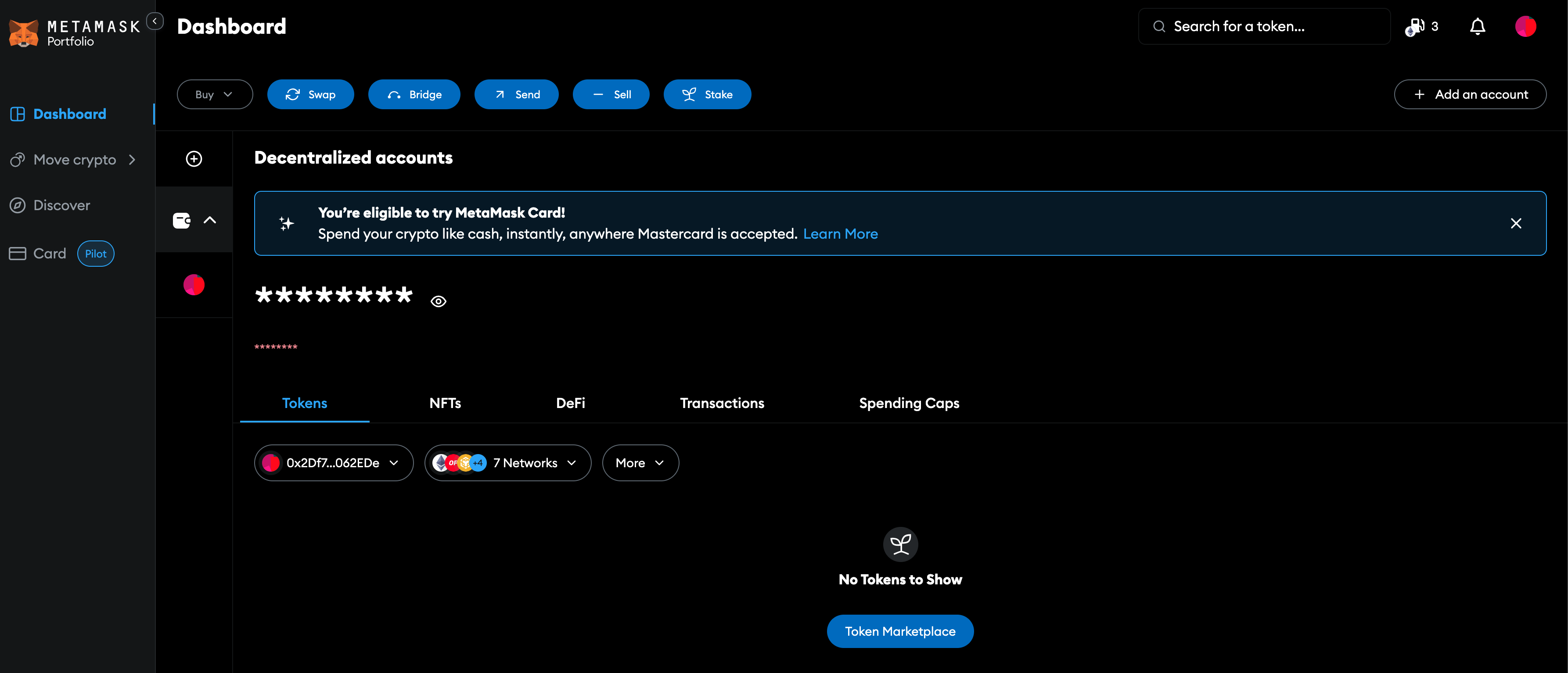This screenshot has height=673, width=1568.
Task: Select the red account avatar in sidebar
Action: tap(194, 285)
